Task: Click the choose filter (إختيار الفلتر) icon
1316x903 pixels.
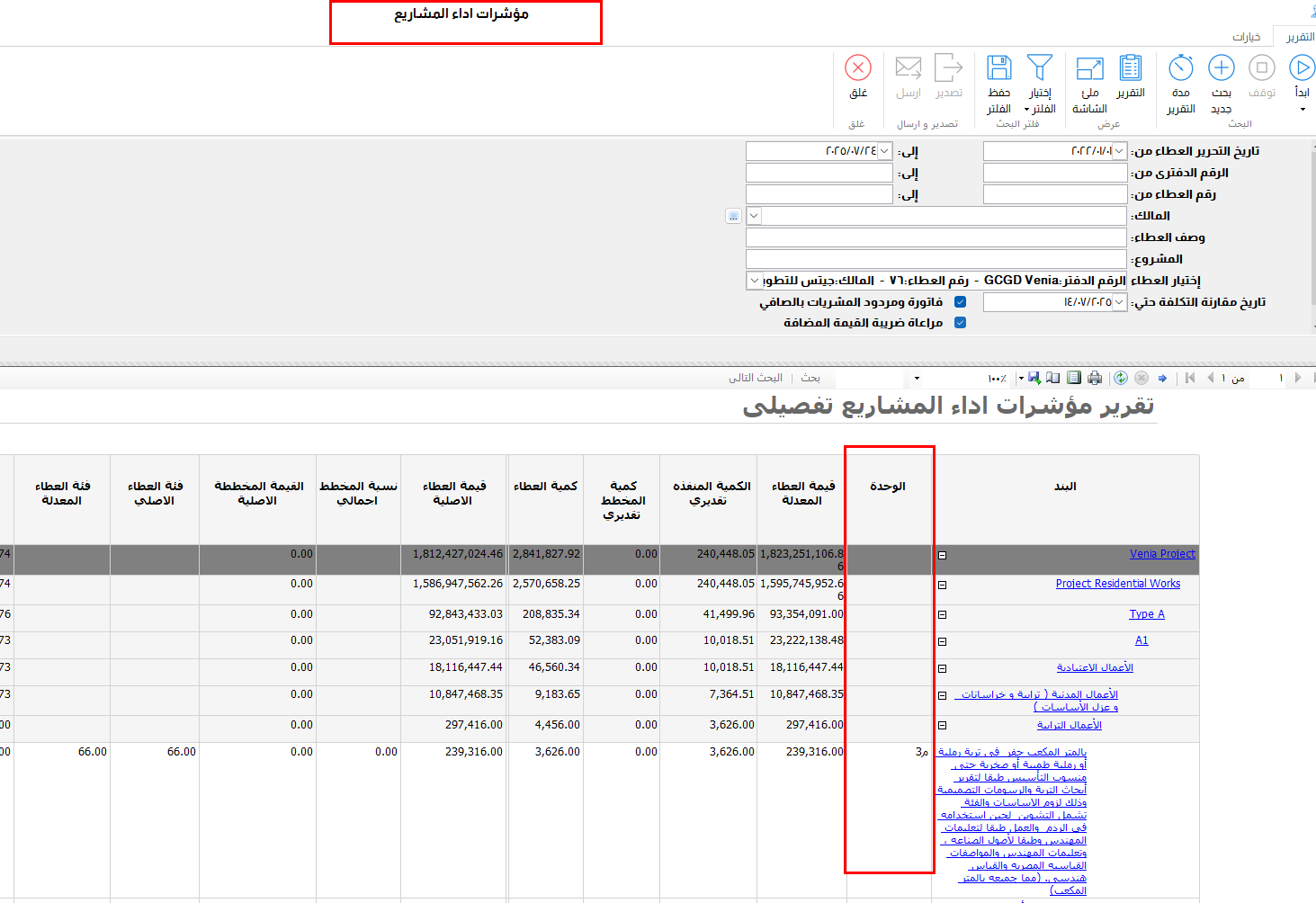Action: tap(1040, 68)
